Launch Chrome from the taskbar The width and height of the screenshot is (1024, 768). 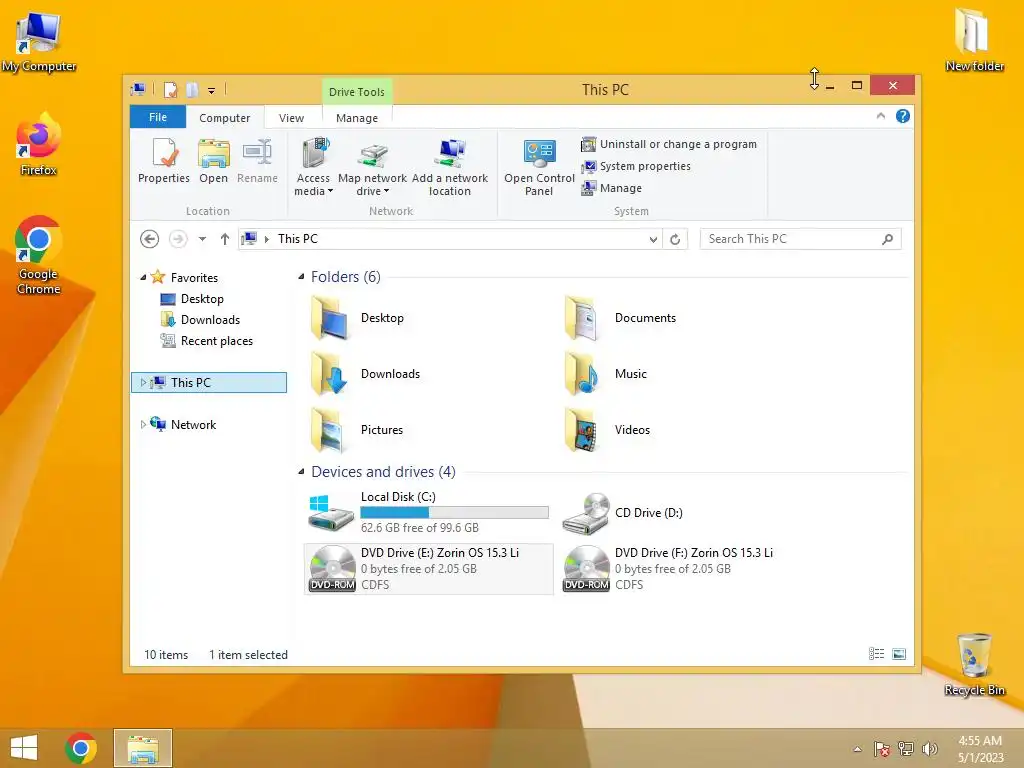click(81, 748)
